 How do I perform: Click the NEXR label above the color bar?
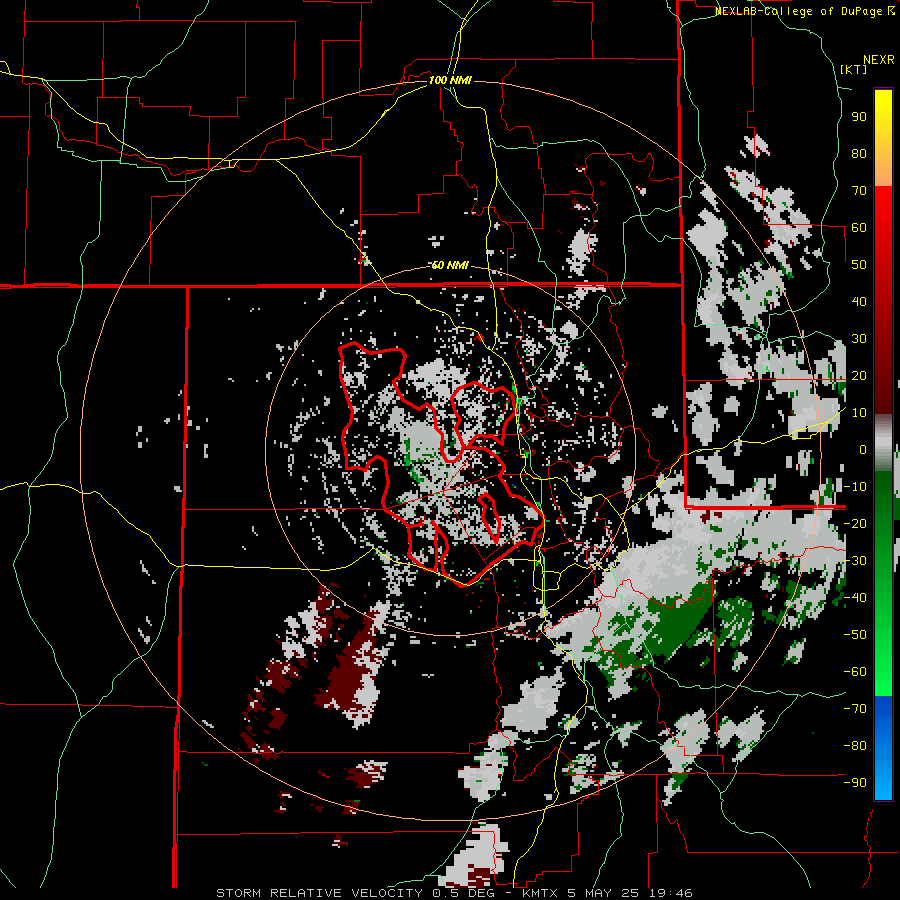tap(879, 60)
